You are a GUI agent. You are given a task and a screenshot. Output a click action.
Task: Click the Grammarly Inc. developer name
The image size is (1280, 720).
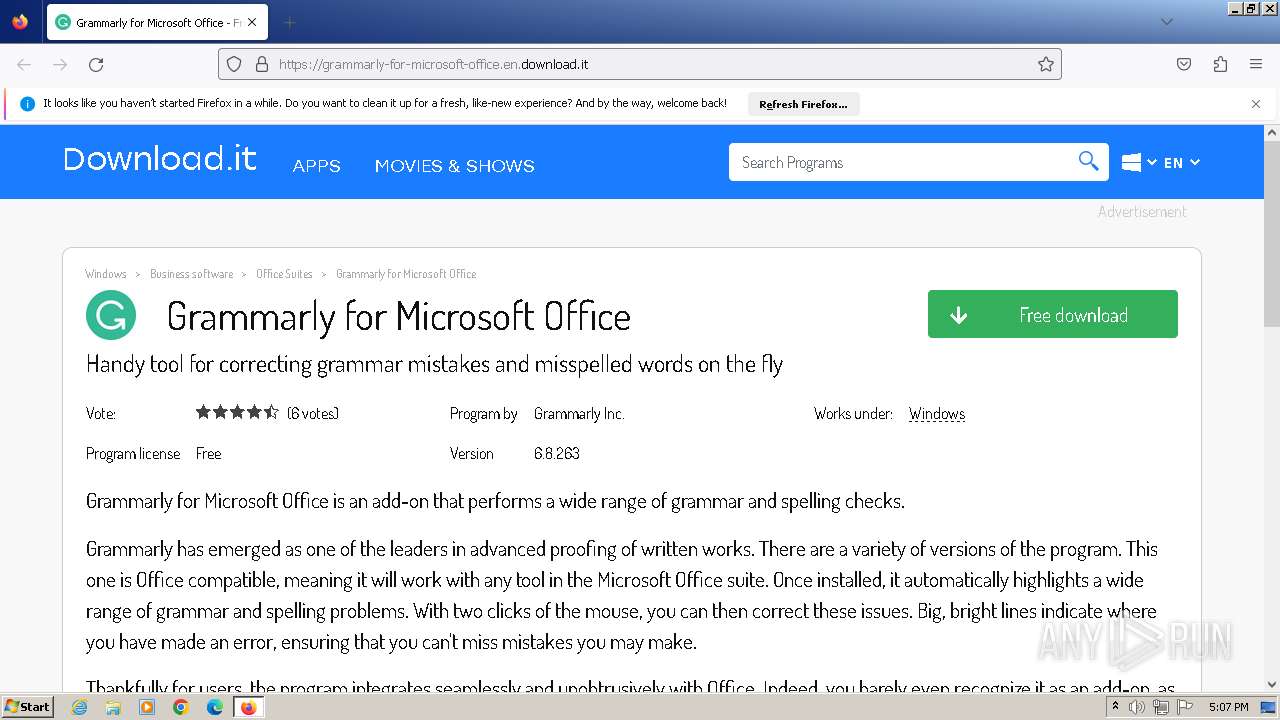pyautogui.click(x=579, y=414)
